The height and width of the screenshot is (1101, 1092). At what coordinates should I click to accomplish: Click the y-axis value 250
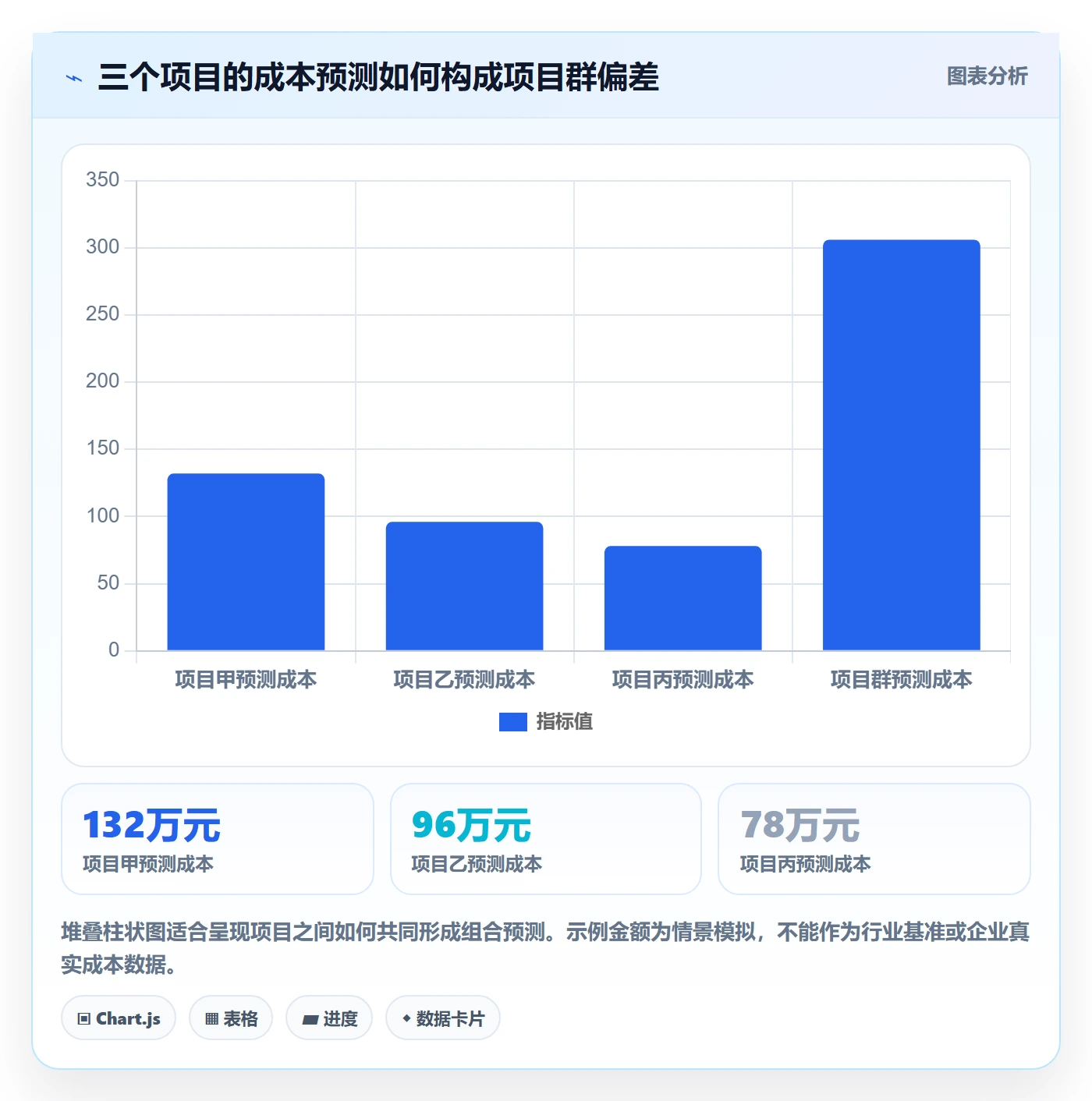(103, 314)
